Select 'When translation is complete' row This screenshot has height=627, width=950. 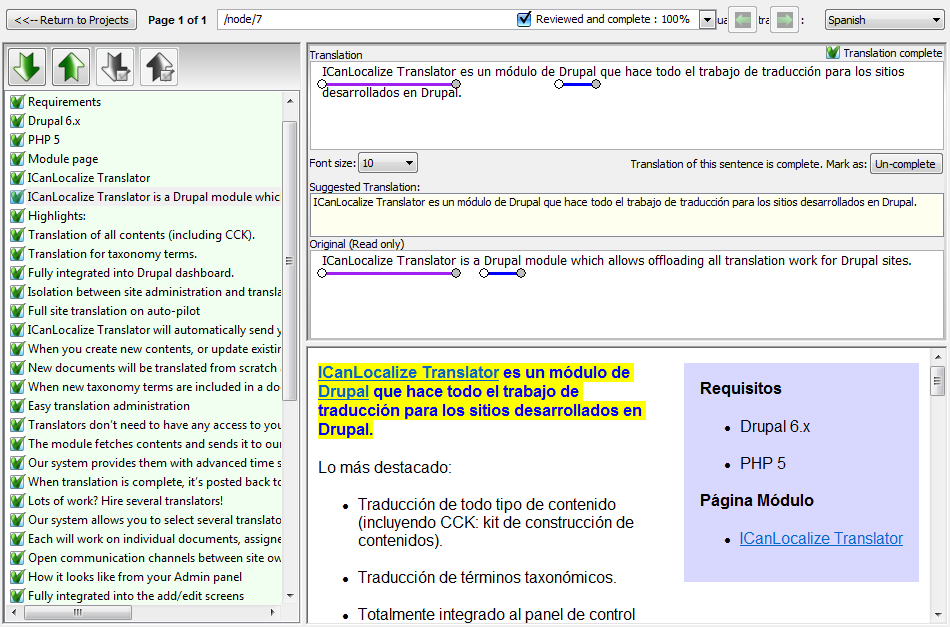point(154,482)
